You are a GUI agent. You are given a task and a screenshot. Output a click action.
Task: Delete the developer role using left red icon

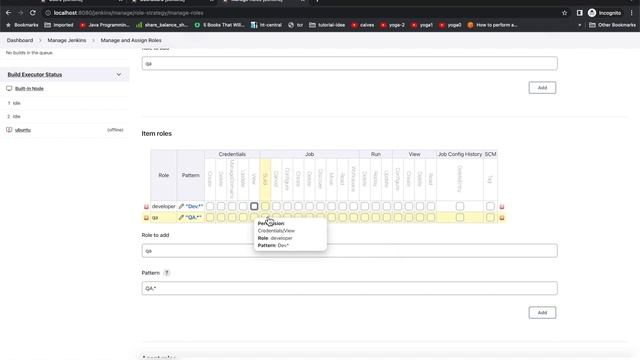pos(146,207)
